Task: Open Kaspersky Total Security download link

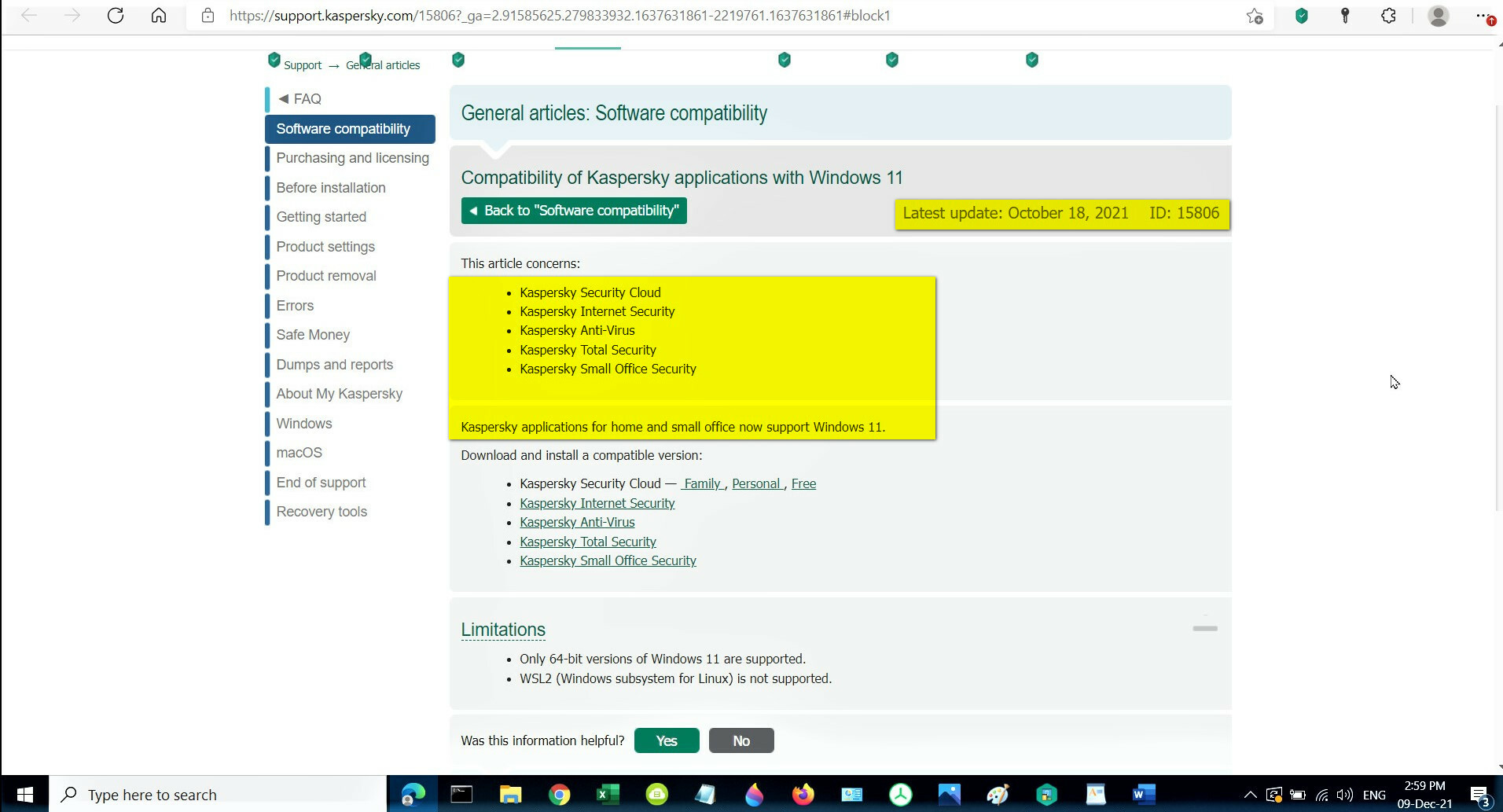Action: (587, 542)
